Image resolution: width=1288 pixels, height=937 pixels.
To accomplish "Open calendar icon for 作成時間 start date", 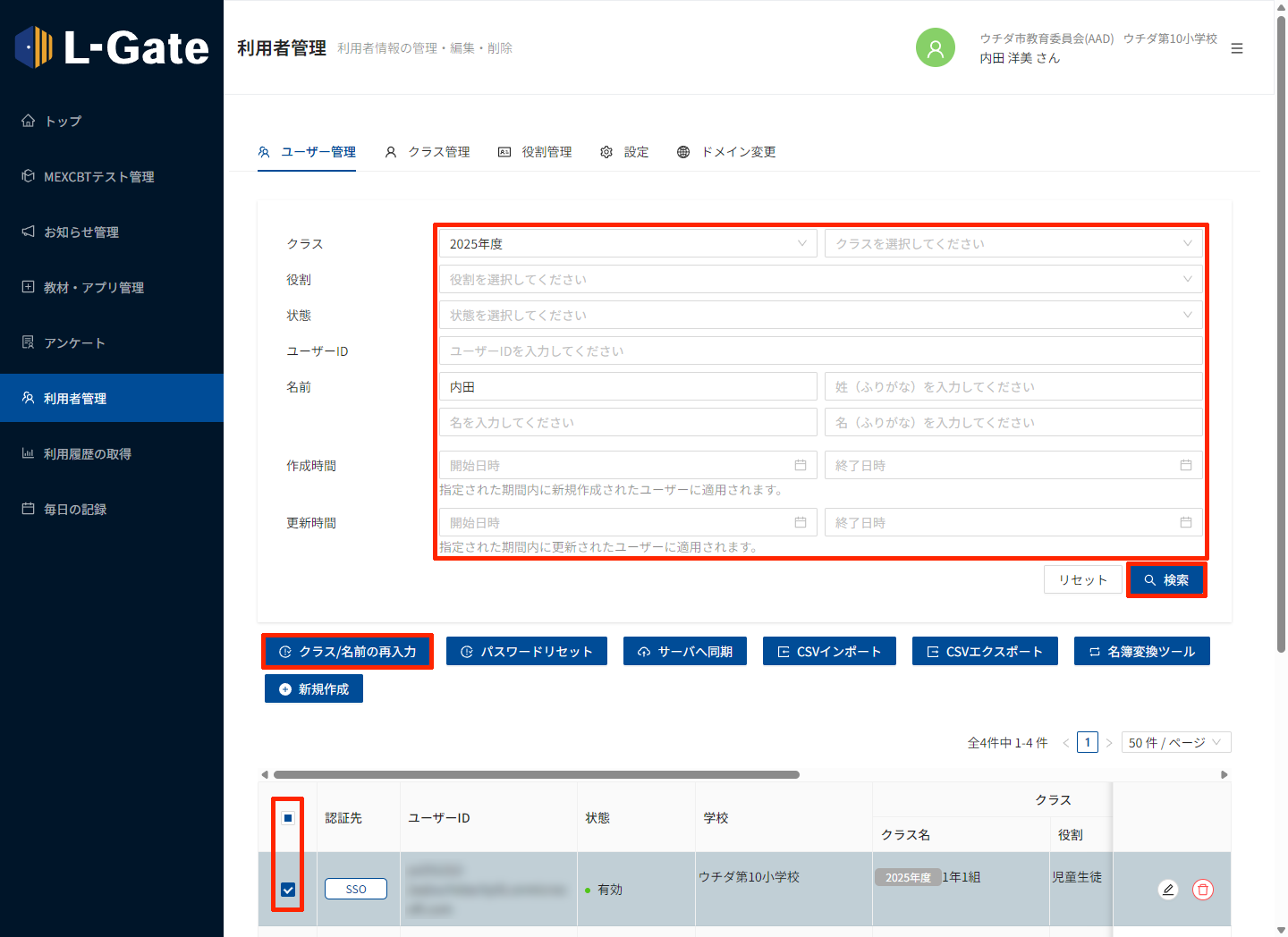I will point(801,466).
